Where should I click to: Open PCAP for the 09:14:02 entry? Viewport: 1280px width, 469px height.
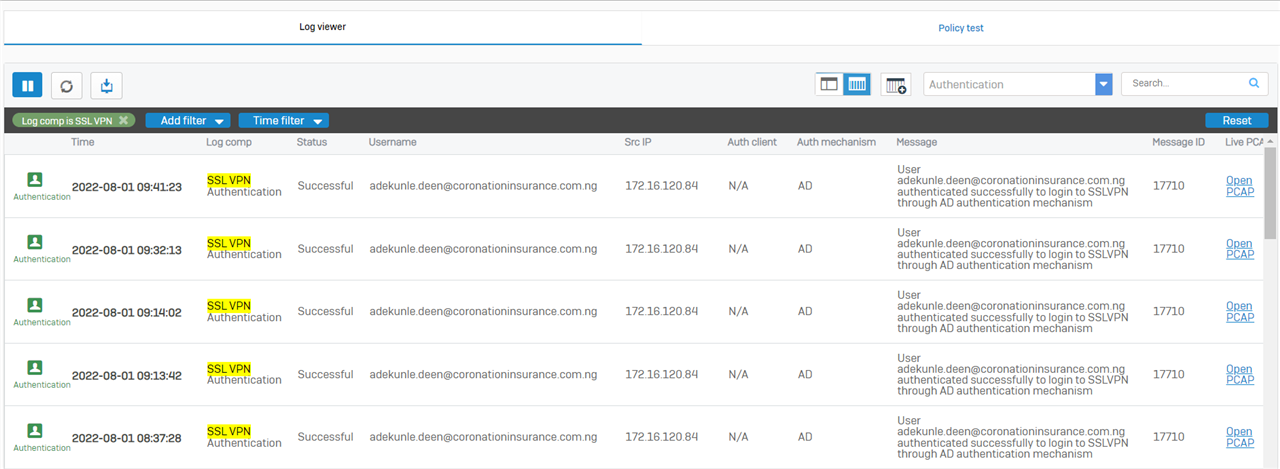[x=1240, y=312]
